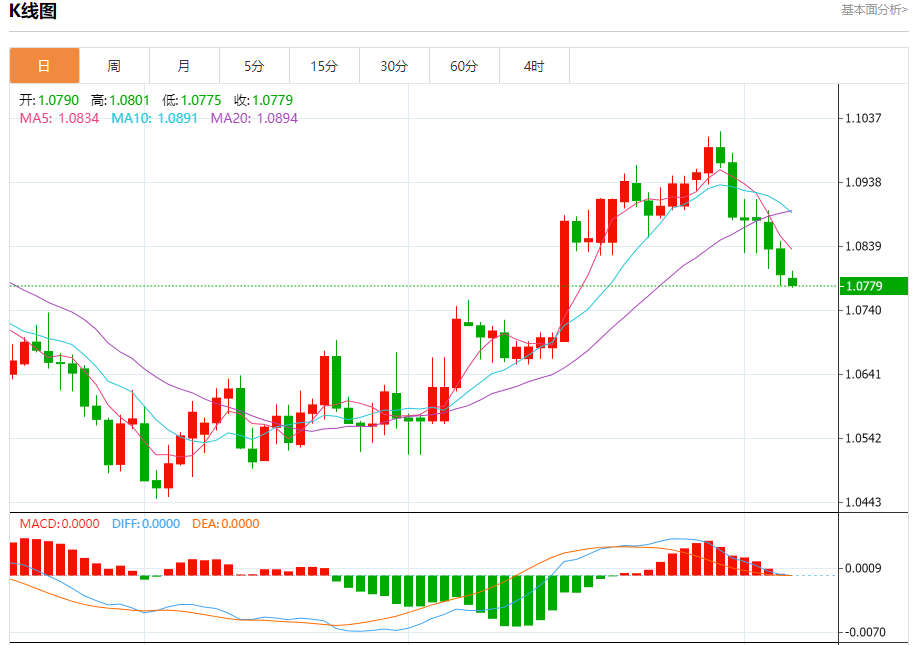Screen dimensions: 918x645
Task: Open the 月 monthly chart tab
Action: pyautogui.click(x=184, y=66)
